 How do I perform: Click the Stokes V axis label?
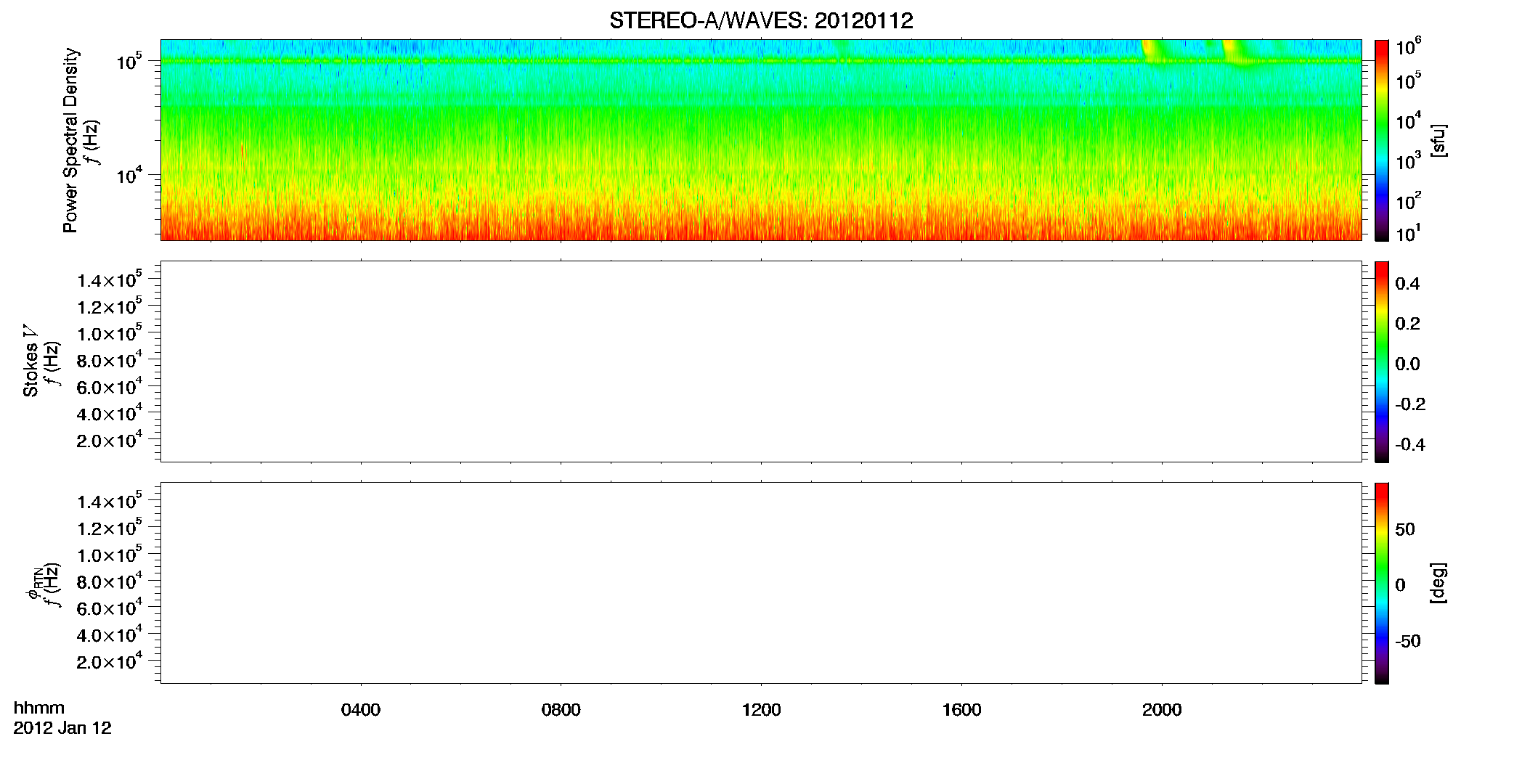pos(30,369)
